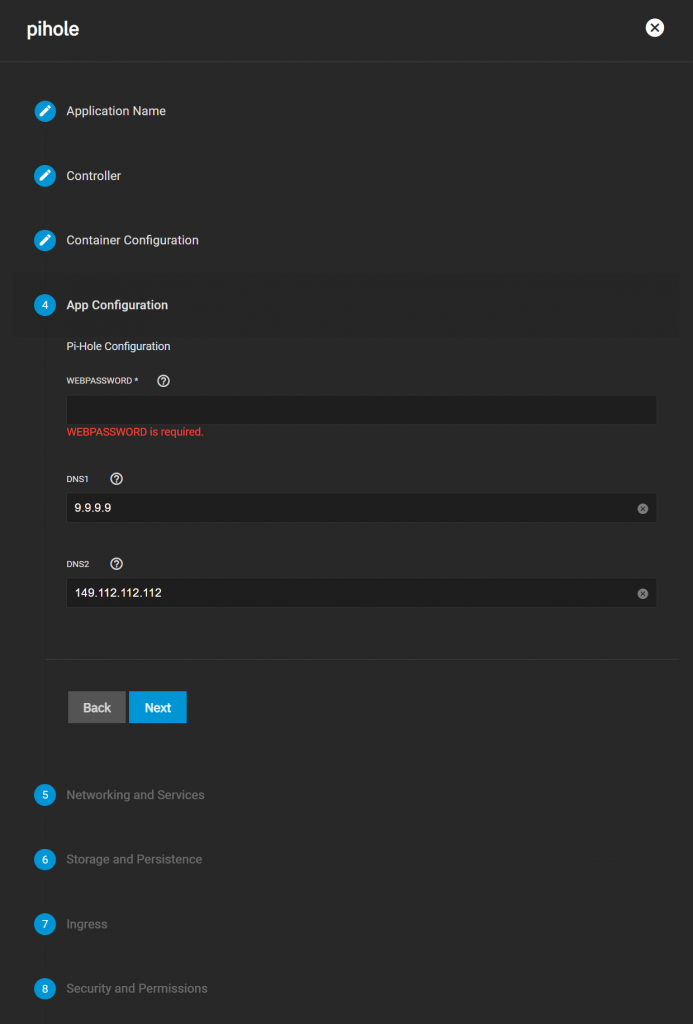This screenshot has width=693, height=1024.
Task: Close the pihole install dialog
Action: click(654, 27)
